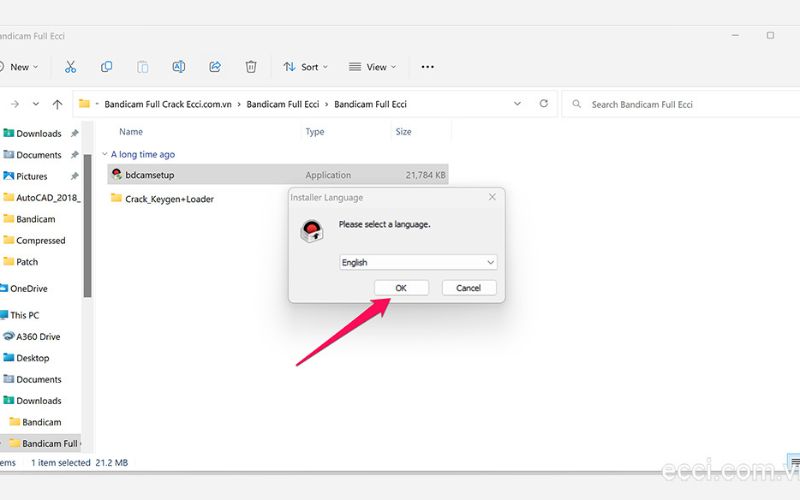Click '1 item selected 21.2 MB' status text
The image size is (800, 500).
pos(80,463)
